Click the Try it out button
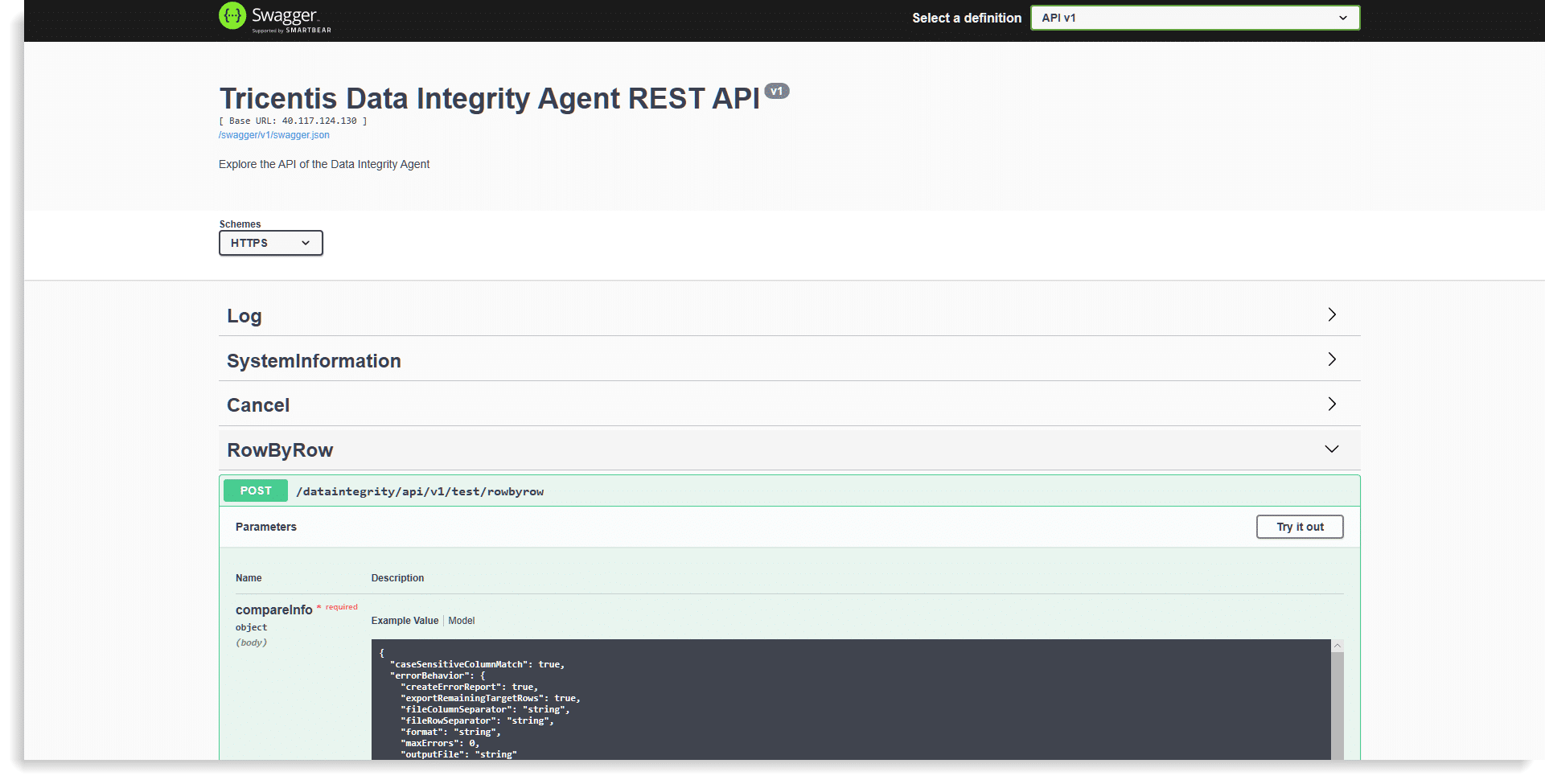1545x784 pixels. coord(1300,527)
